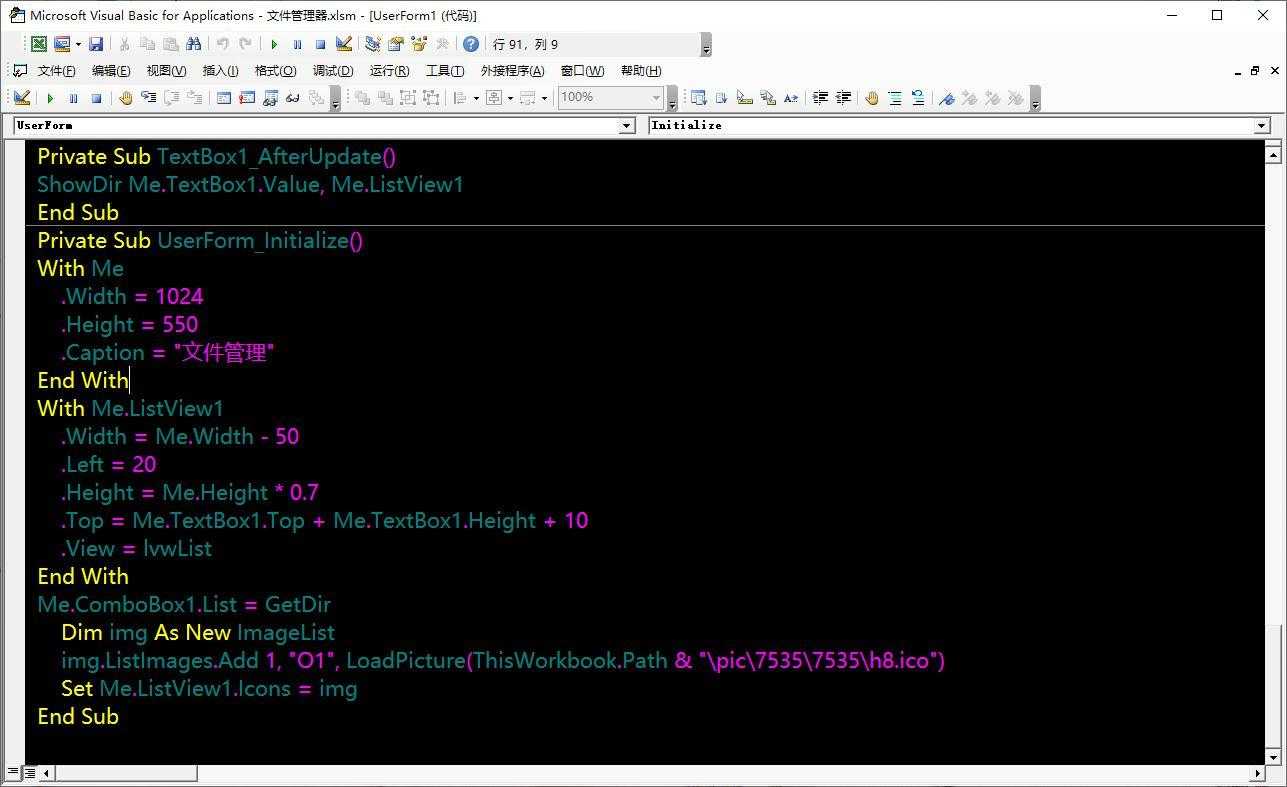Screen dimensions: 1287x787
Task: Expand the Make Same Size dropdown arrow
Action: pos(544,98)
